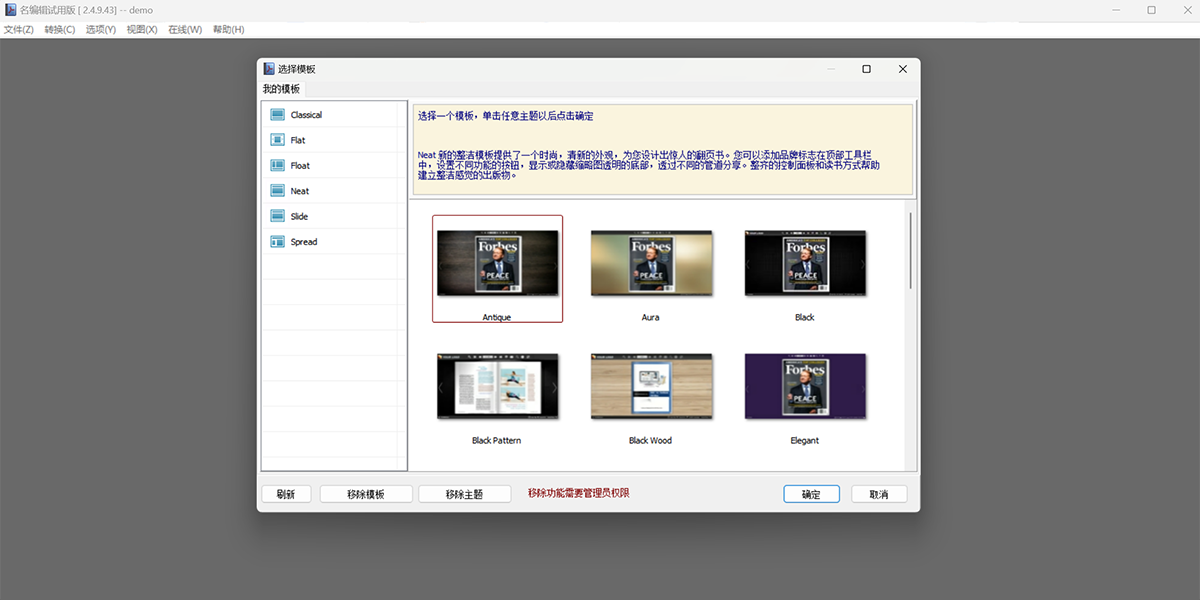The width and height of the screenshot is (1200, 600).
Task: Choose the Black Wood theme thumbnail
Action: [x=651, y=387]
